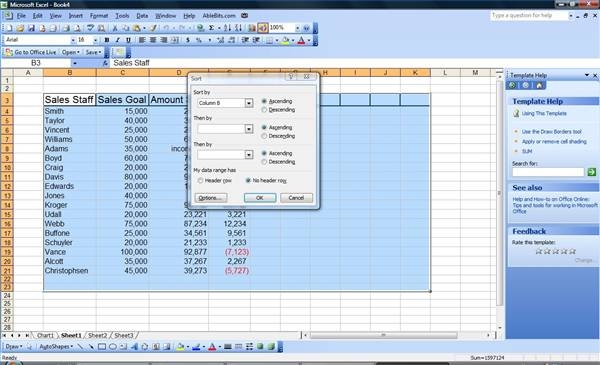Select column M header
This screenshot has width=600, height=365.
pyautogui.click(x=475, y=73)
